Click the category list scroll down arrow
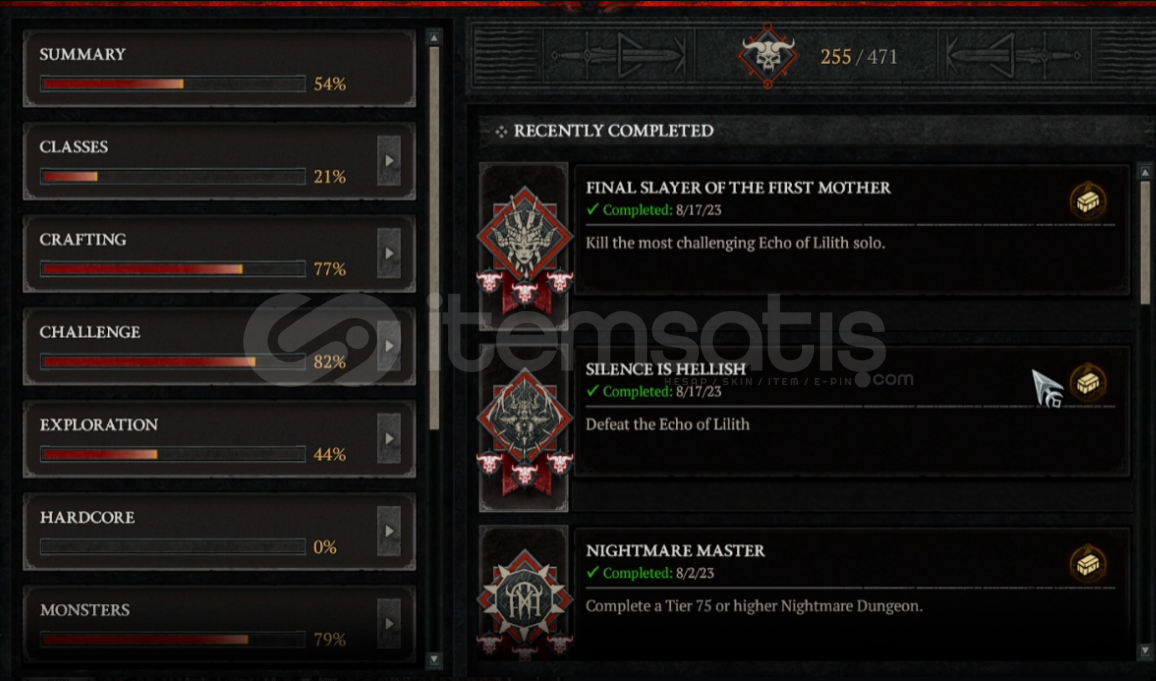This screenshot has height=681, width=1156. (434, 659)
